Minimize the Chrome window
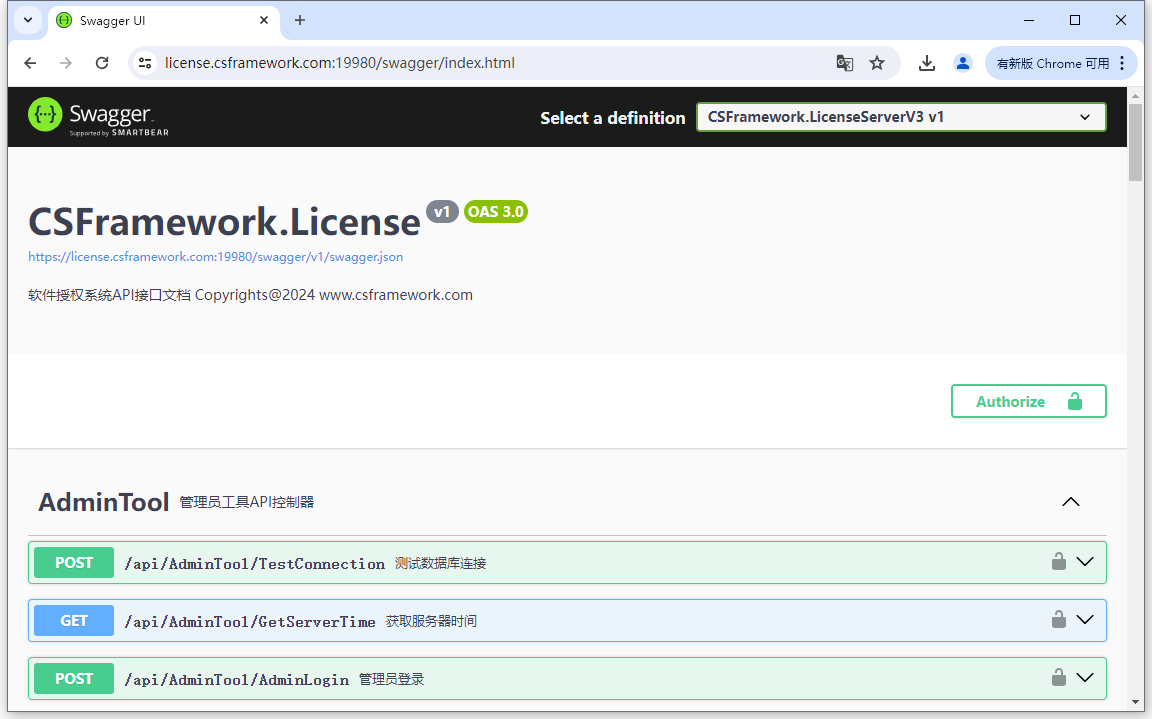 pos(1029,21)
